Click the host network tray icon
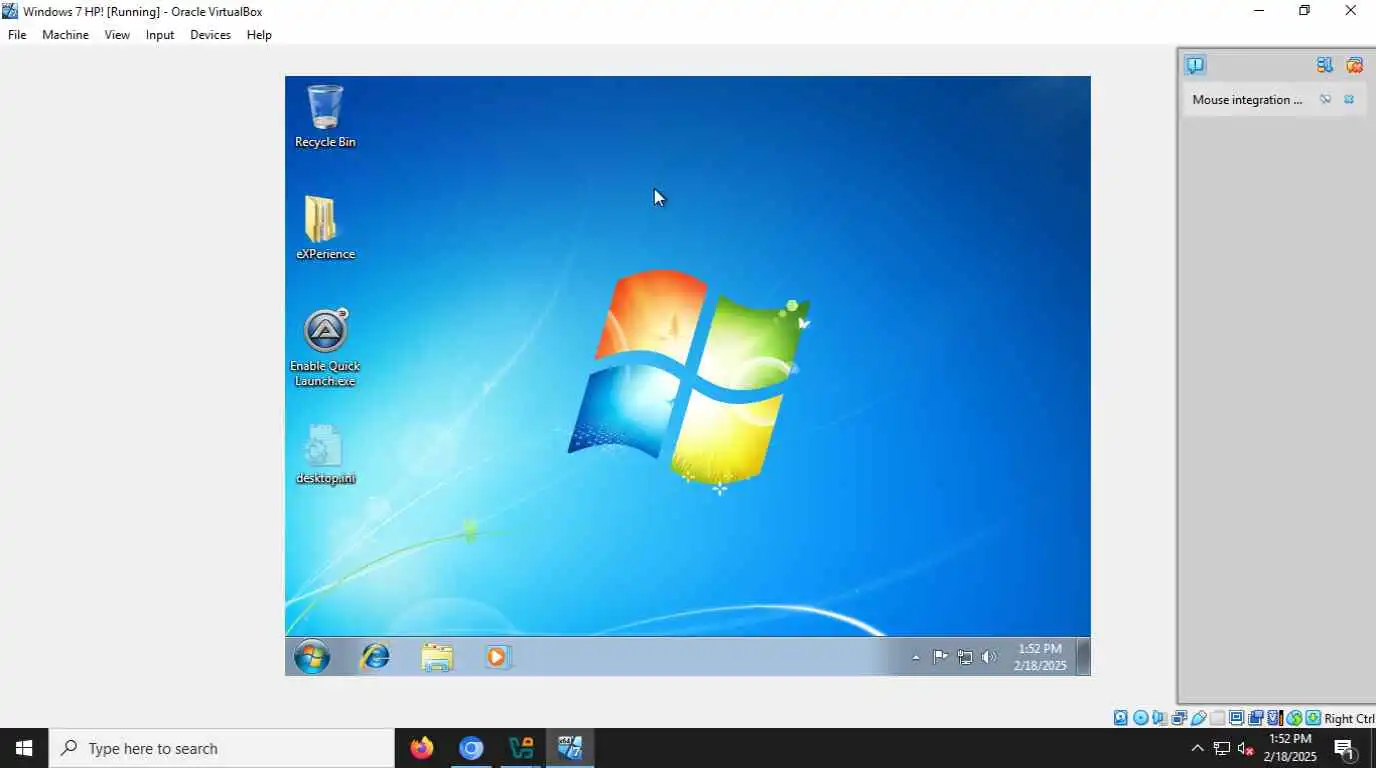The height and width of the screenshot is (768, 1376). pyautogui.click(x=1222, y=748)
